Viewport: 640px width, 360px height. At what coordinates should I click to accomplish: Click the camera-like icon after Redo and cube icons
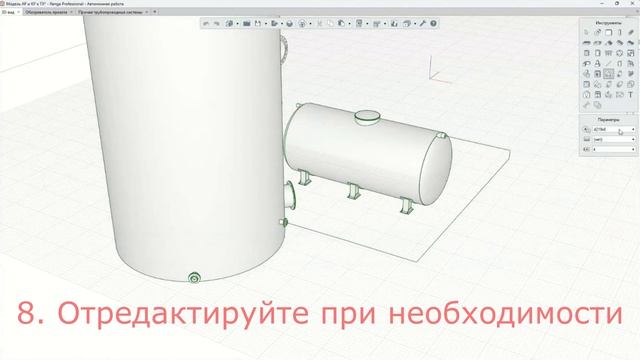pos(247,24)
